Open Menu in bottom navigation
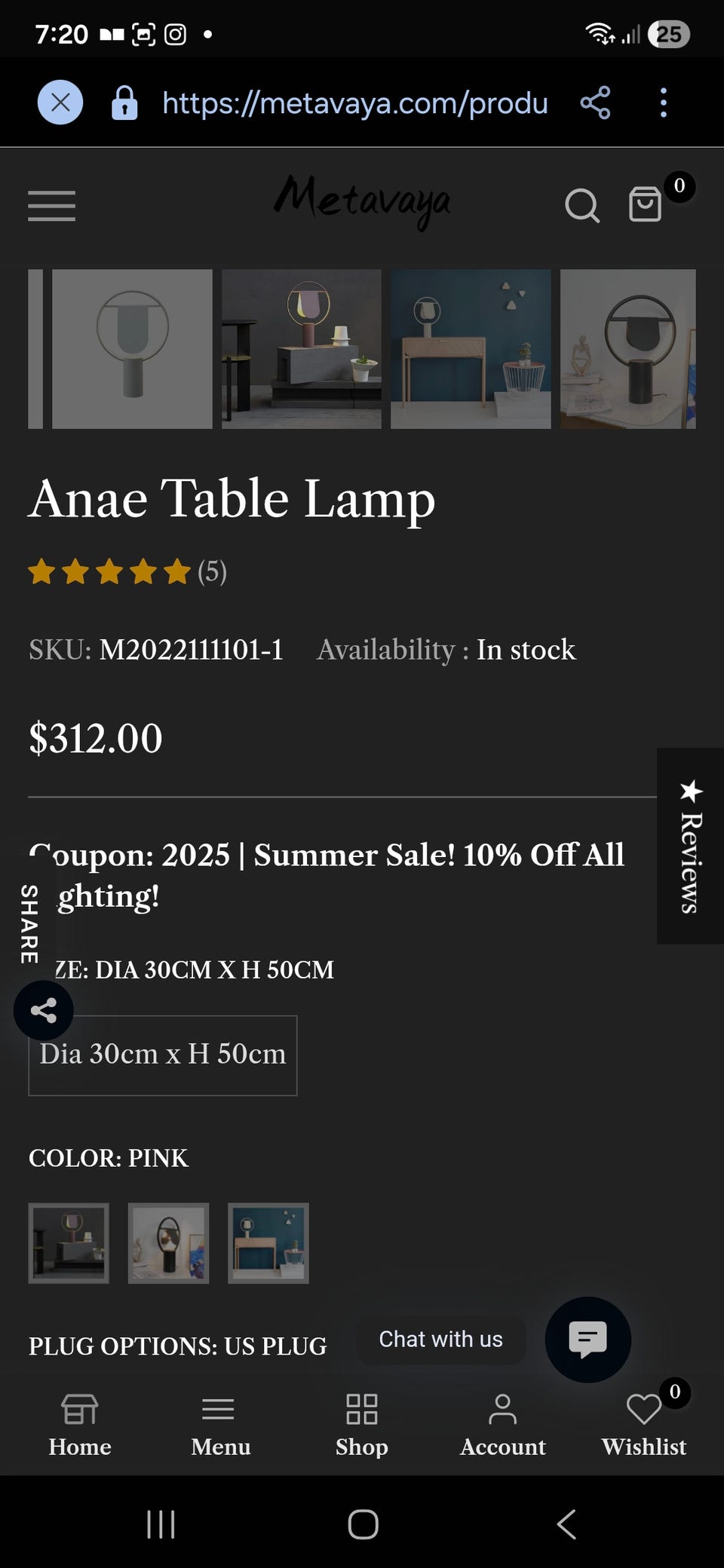724x1568 pixels. (x=220, y=1425)
